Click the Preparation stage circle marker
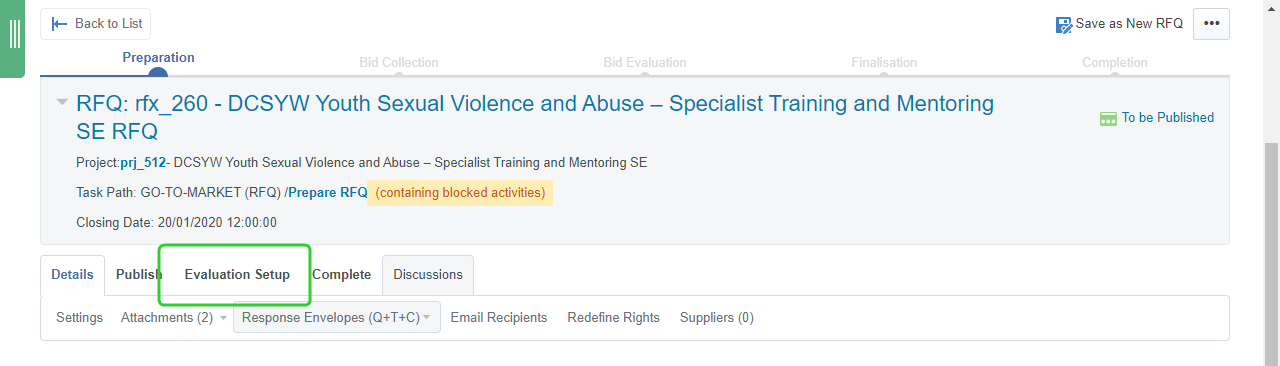 pos(158,72)
